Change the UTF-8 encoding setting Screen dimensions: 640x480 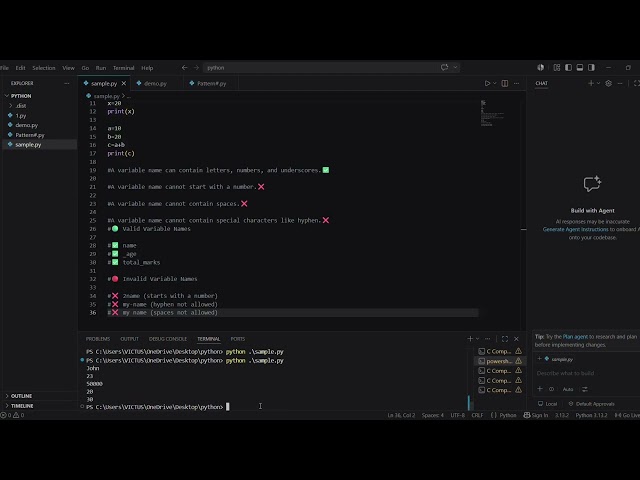(458, 415)
